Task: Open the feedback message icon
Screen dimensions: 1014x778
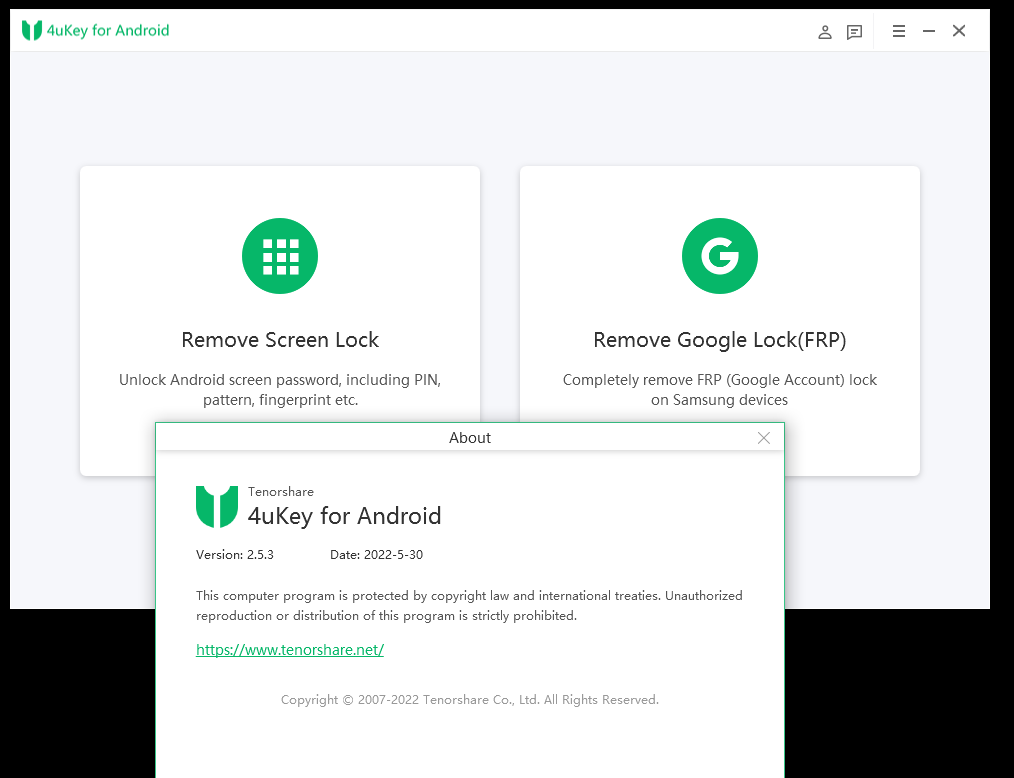Action: (x=854, y=32)
